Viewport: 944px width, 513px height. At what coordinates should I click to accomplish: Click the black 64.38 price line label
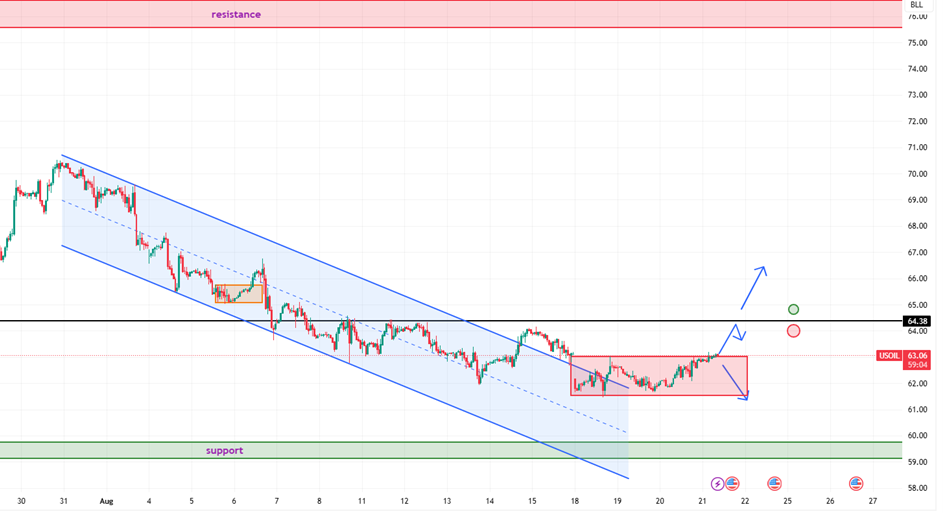pos(918,322)
